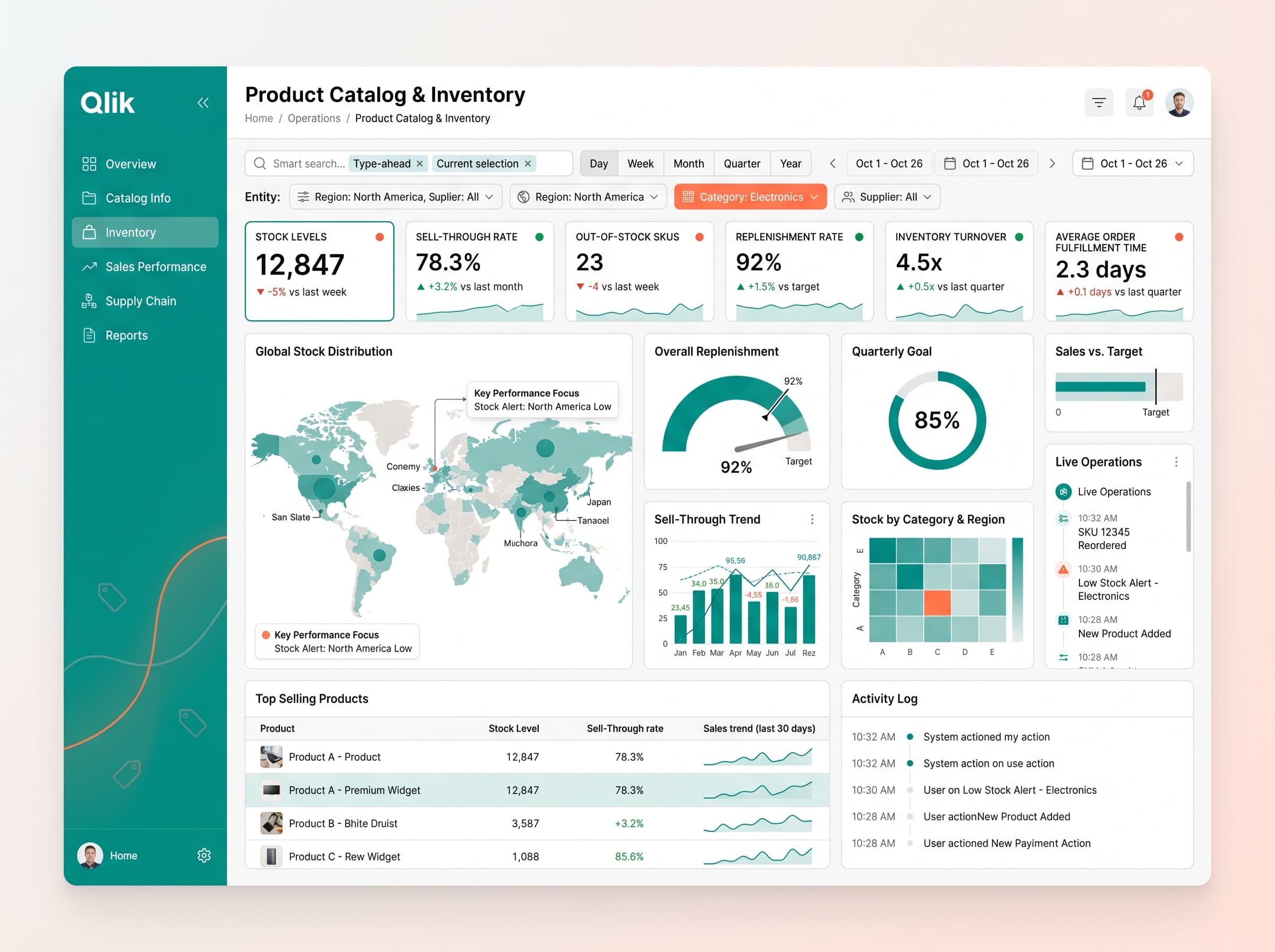This screenshot has width=1275, height=952.
Task: Click the Catalog Info folder icon
Action: [x=89, y=198]
